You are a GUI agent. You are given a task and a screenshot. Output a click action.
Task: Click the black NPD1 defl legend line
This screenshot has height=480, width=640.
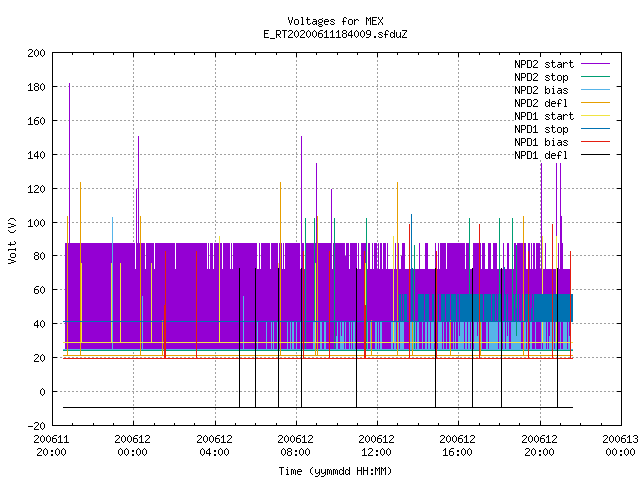596,155
